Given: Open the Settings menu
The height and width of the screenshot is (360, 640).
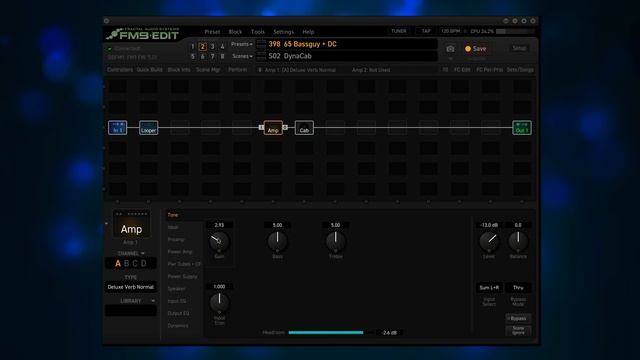Looking at the screenshot, I should 284,32.
